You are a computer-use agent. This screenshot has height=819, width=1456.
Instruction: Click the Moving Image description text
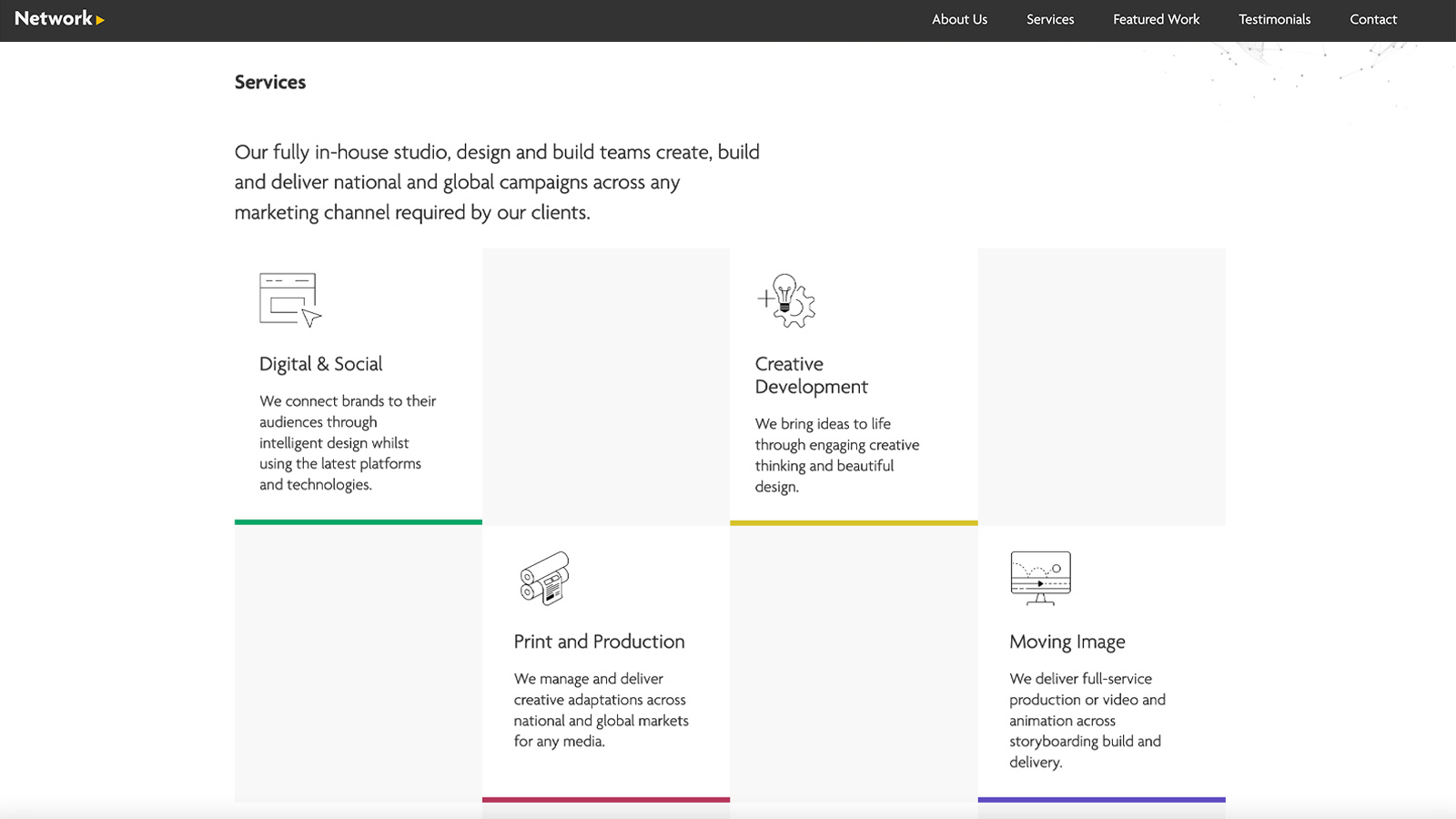1087,720
